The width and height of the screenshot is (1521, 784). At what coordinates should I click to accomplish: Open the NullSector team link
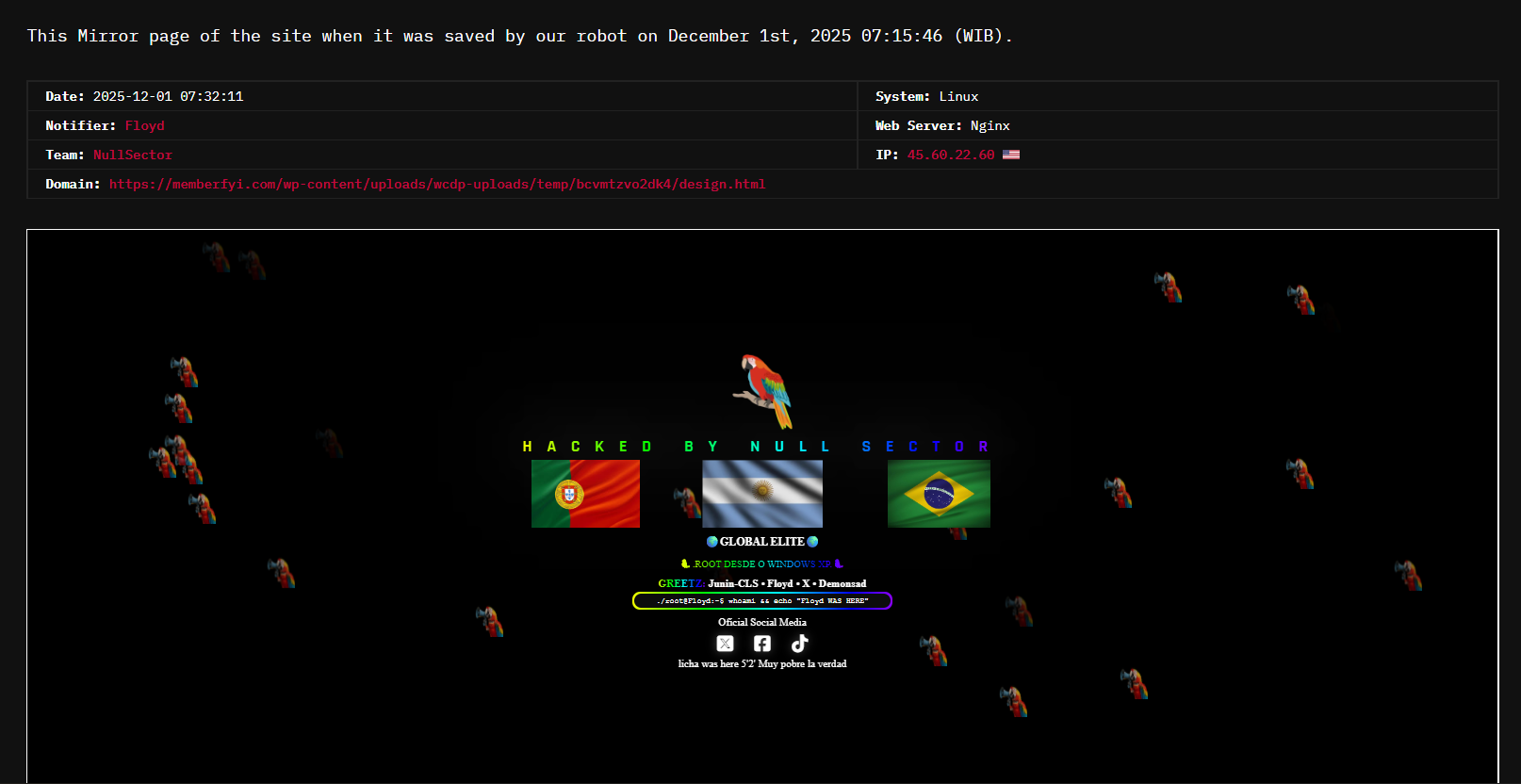133,155
